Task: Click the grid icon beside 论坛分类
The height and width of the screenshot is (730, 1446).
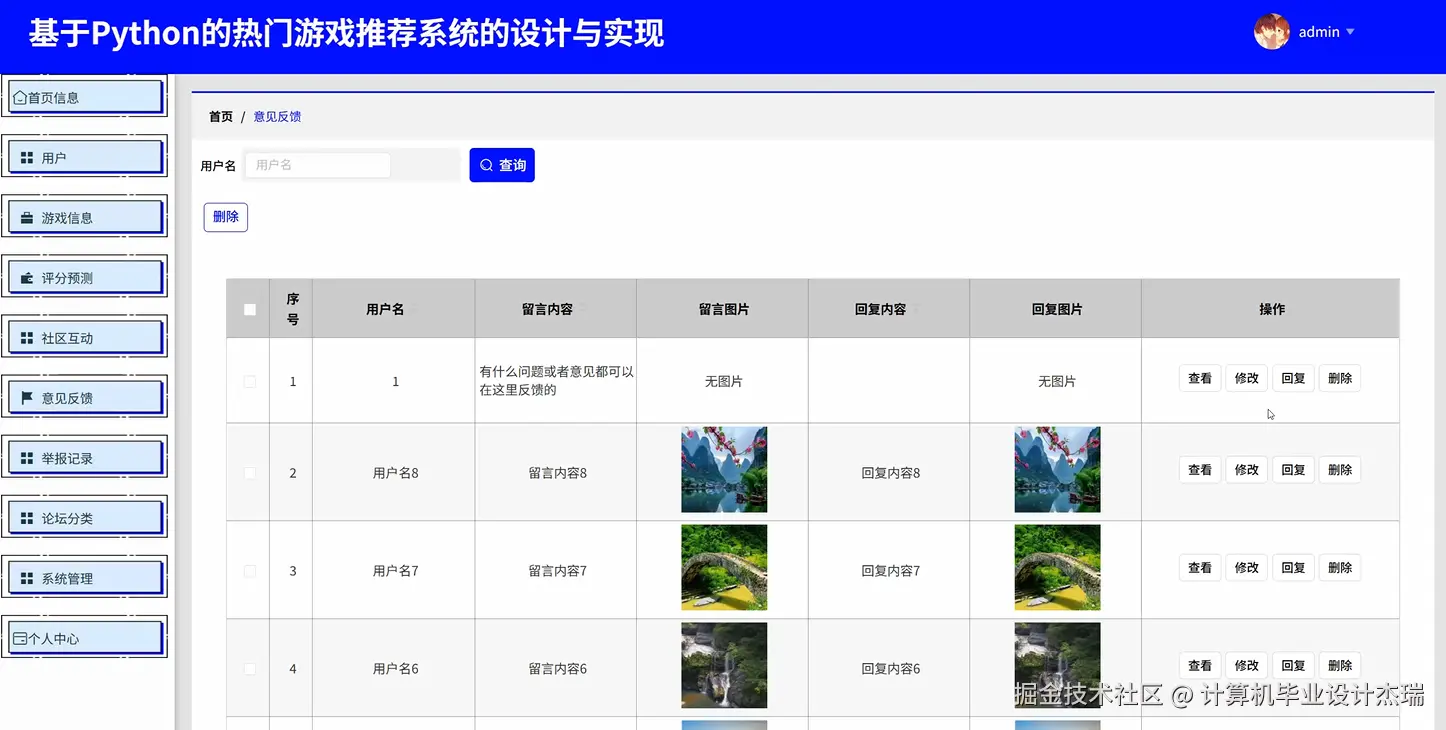Action: click(x=27, y=518)
